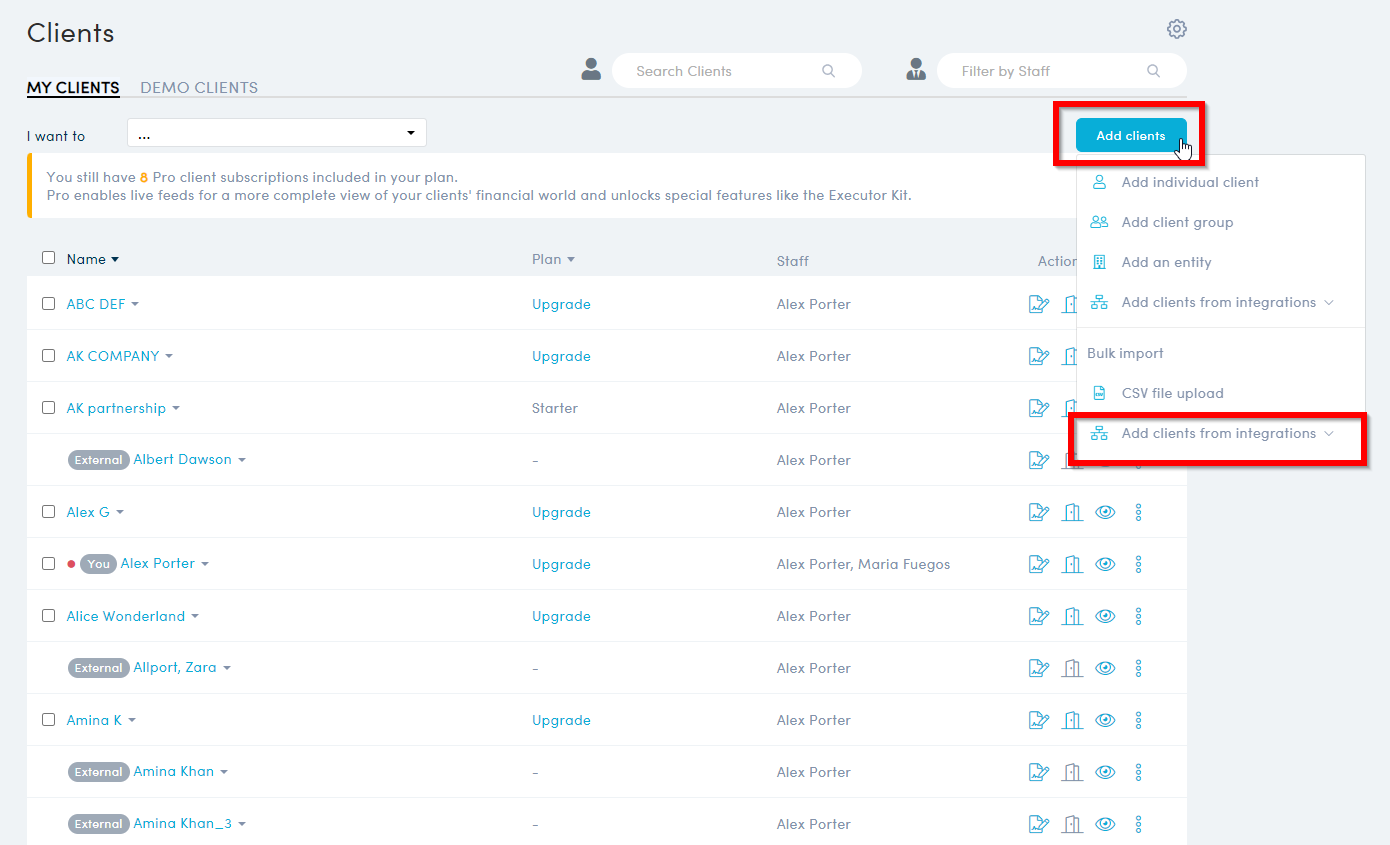Click the door icon in Amina K row
The height and width of the screenshot is (845, 1390).
[1072, 720]
